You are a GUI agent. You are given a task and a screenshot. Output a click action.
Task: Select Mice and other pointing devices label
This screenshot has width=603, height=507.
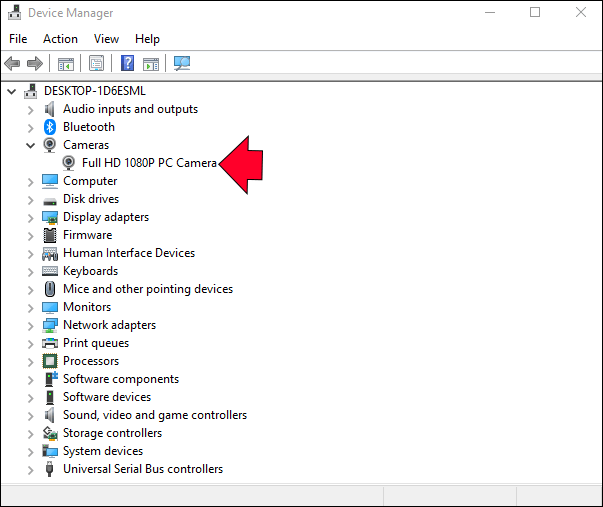(148, 289)
